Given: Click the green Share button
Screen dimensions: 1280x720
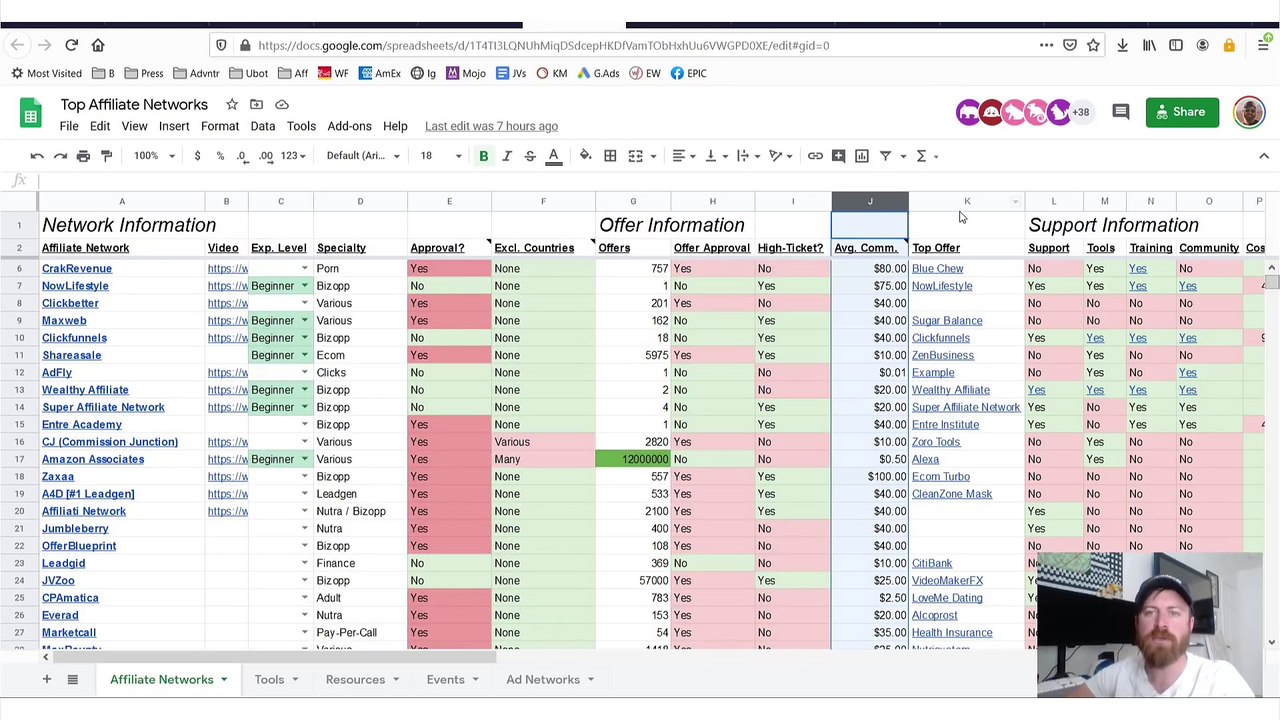Looking at the screenshot, I should tap(1182, 112).
